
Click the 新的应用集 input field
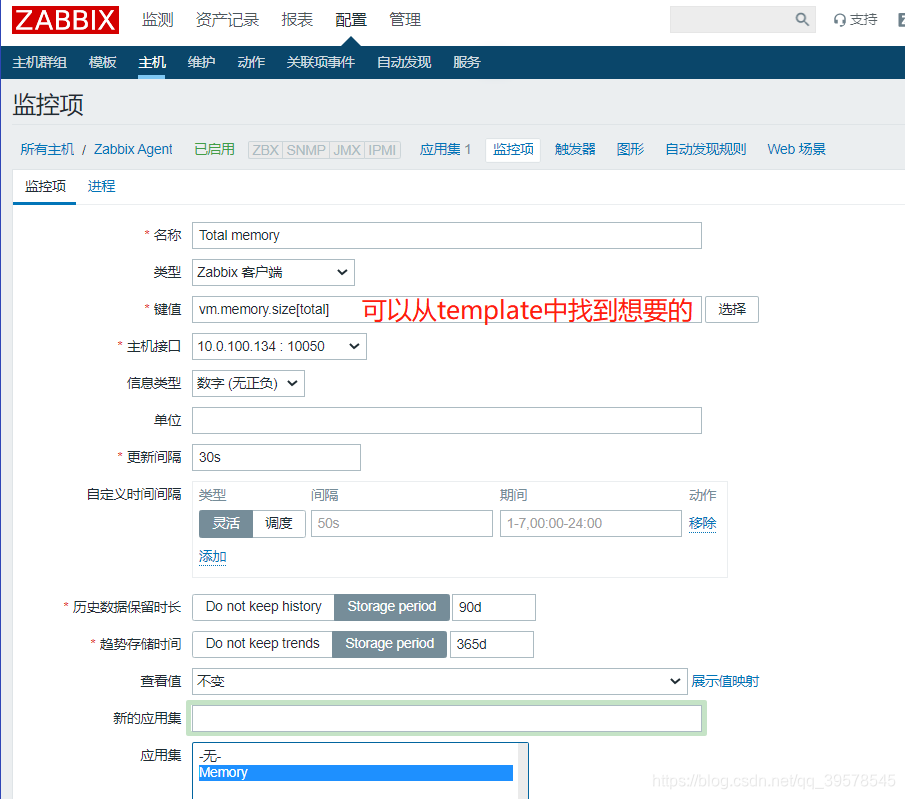click(x=447, y=719)
